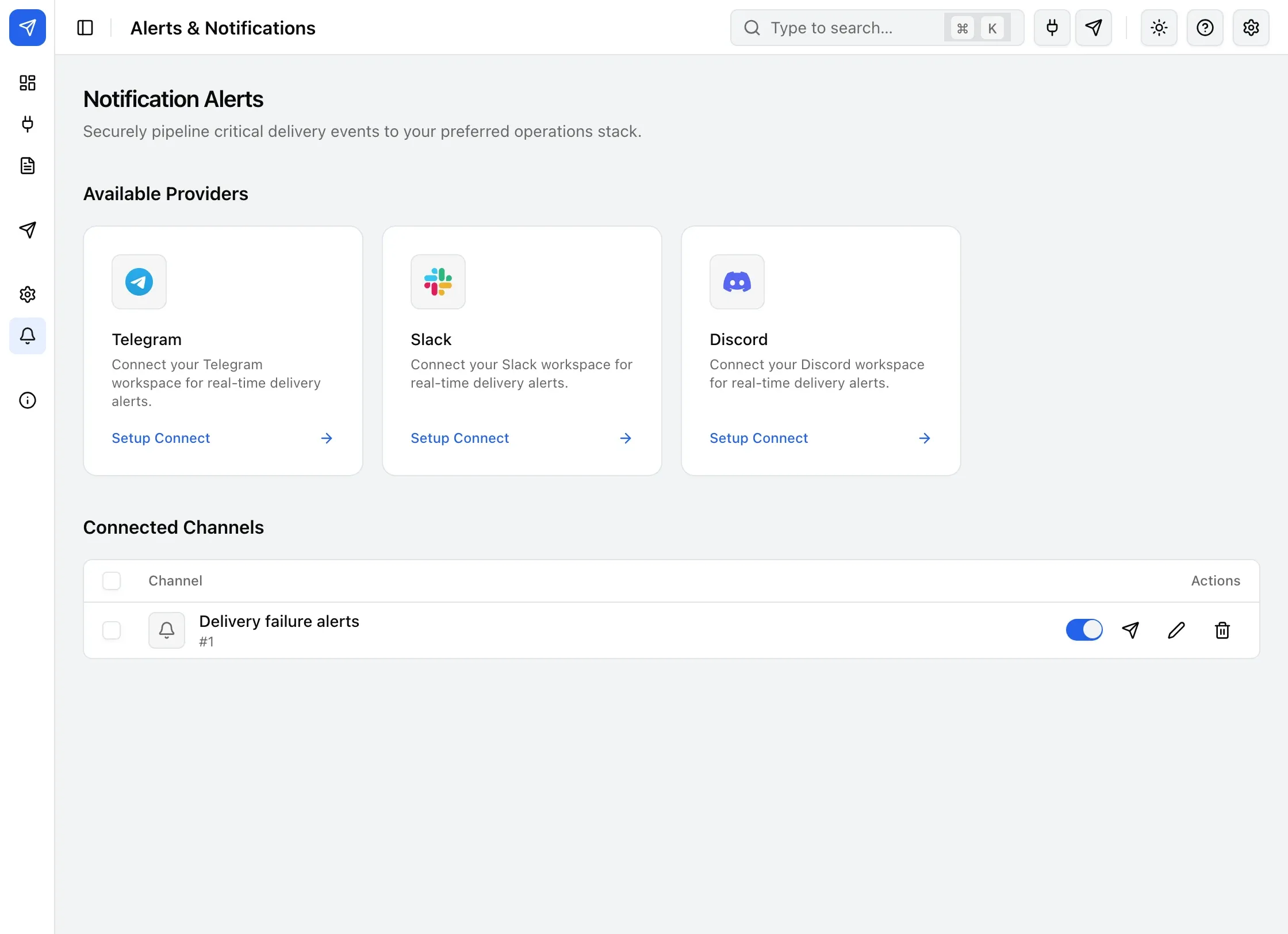Image resolution: width=1288 pixels, height=934 pixels.
Task: Click the Telegram logo icon
Action: (139, 282)
